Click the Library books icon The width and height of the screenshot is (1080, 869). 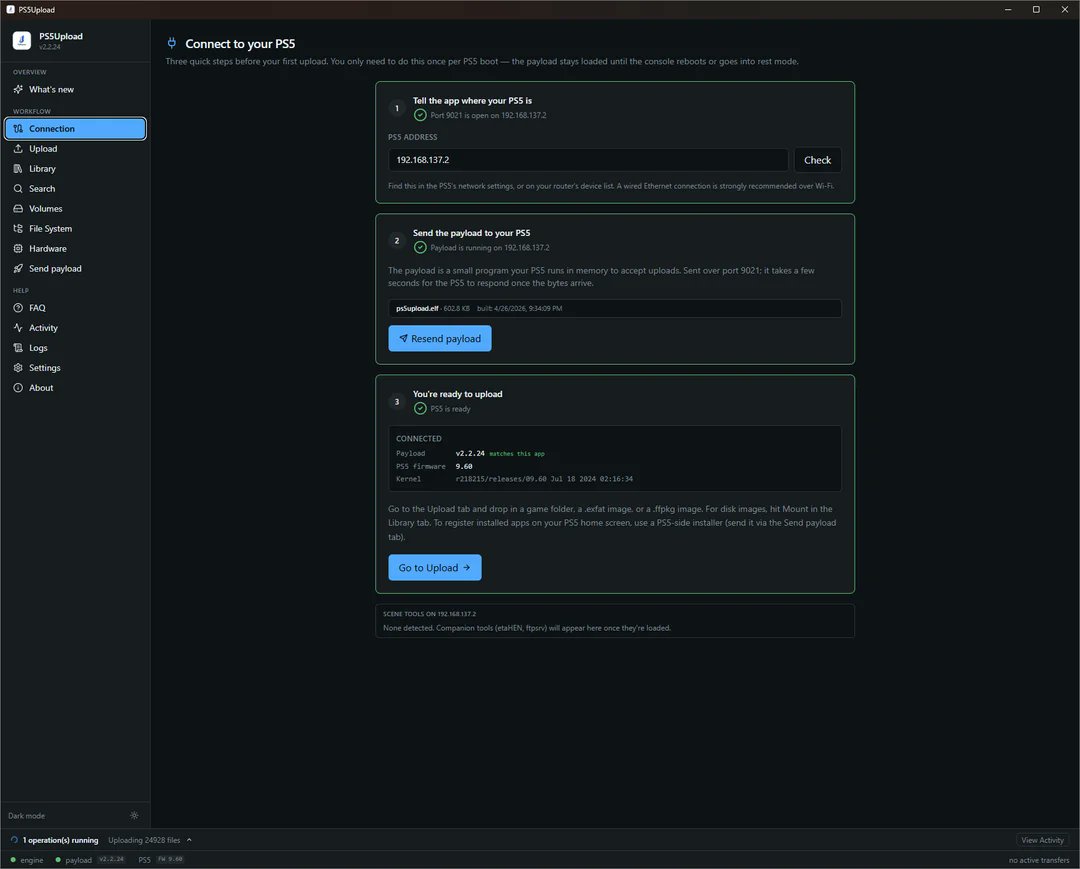[18, 169]
